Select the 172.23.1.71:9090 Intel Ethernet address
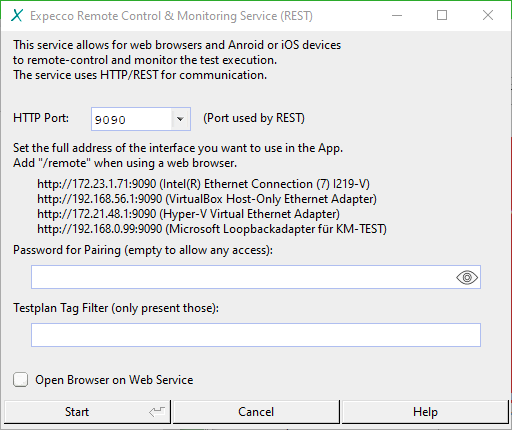 [x=203, y=184]
